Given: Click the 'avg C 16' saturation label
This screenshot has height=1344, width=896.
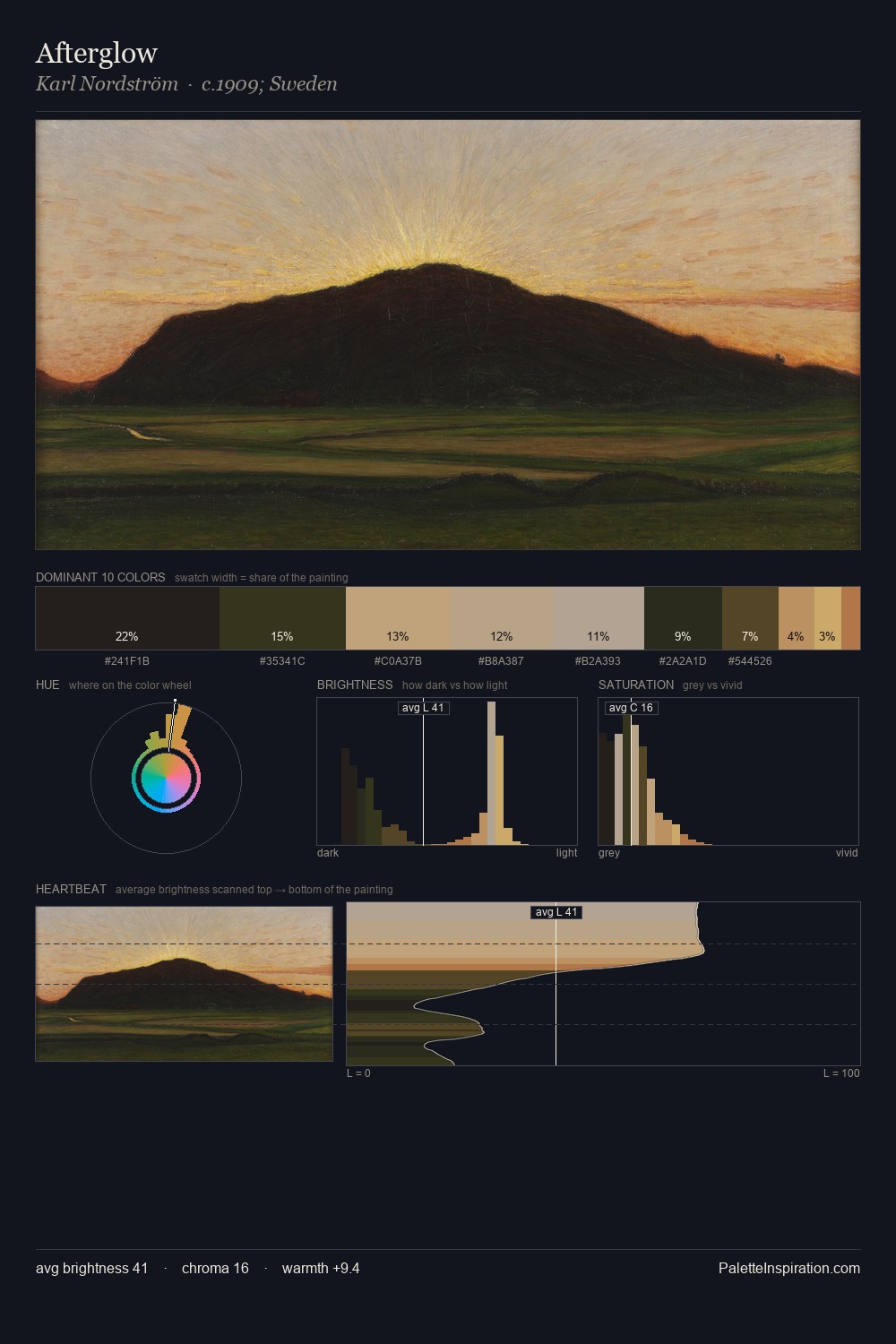Looking at the screenshot, I should pyautogui.click(x=632, y=708).
